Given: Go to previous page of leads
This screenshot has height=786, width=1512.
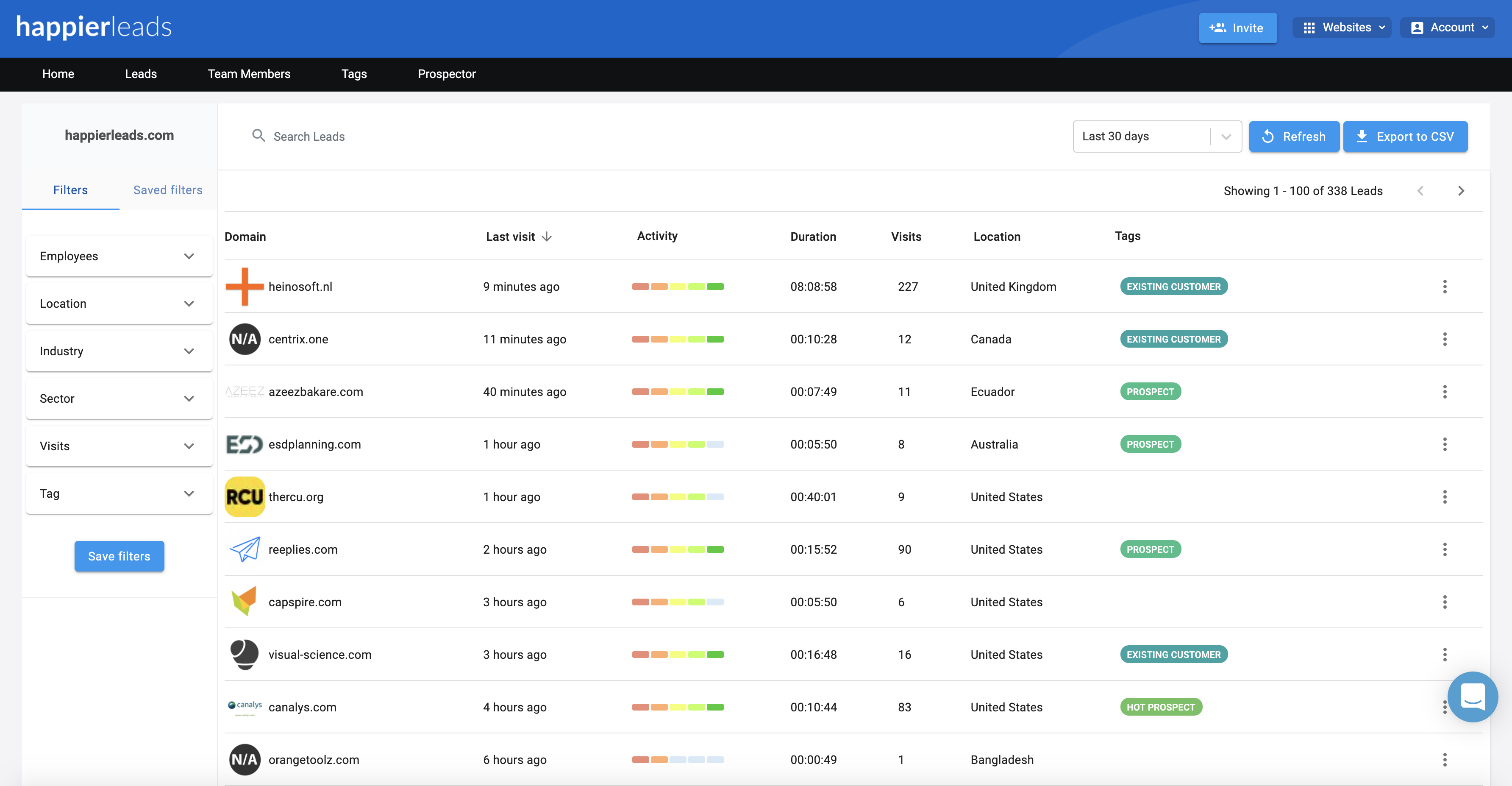Looking at the screenshot, I should click(x=1420, y=191).
